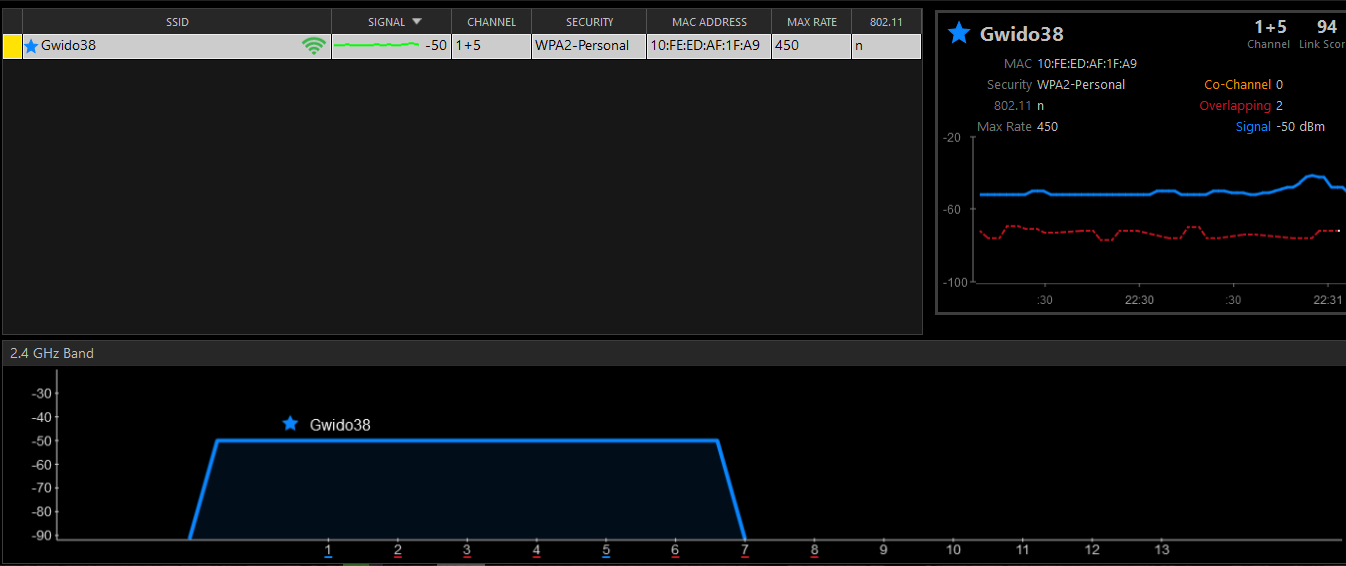This screenshot has height=566, width=1346.
Task: Toggle sort arrow on the SIGNAL column
Action: [417, 22]
